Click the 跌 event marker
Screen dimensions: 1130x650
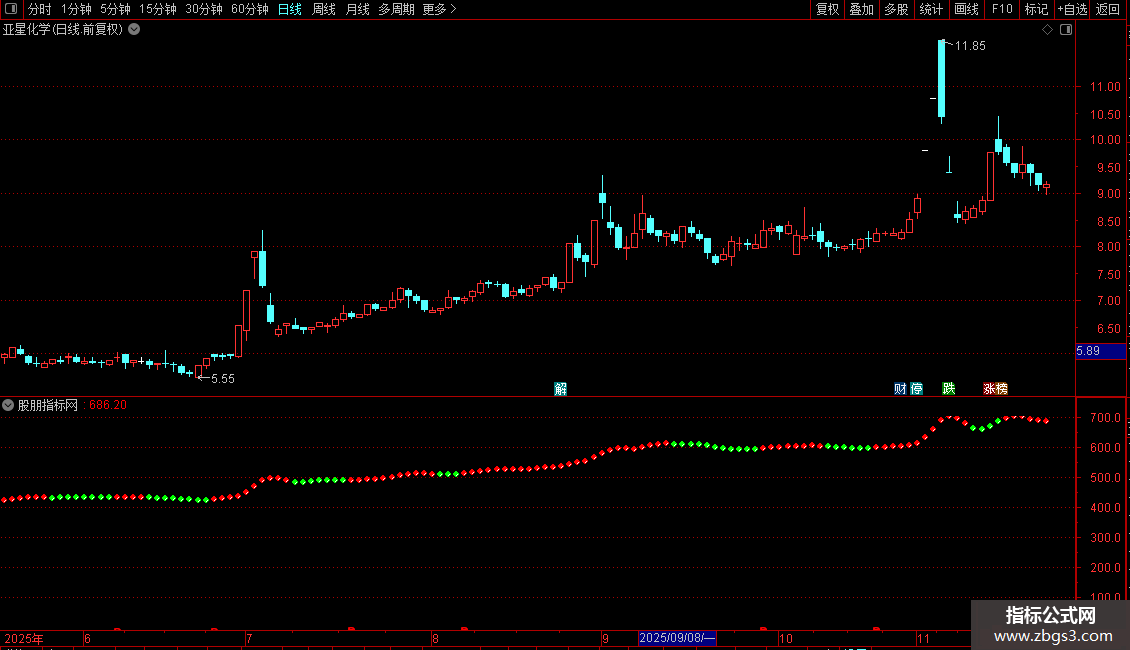[x=949, y=389]
